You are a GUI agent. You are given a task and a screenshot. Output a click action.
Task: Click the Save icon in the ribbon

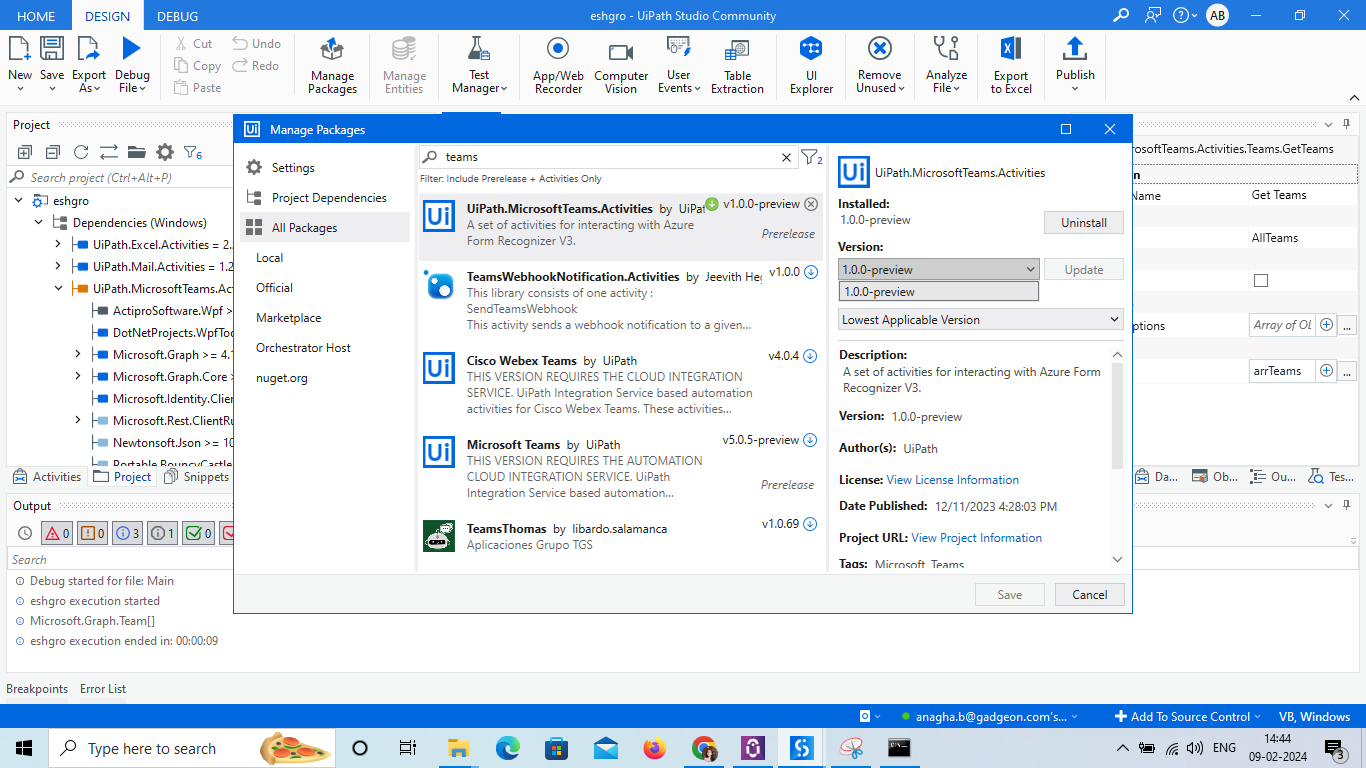click(x=52, y=49)
